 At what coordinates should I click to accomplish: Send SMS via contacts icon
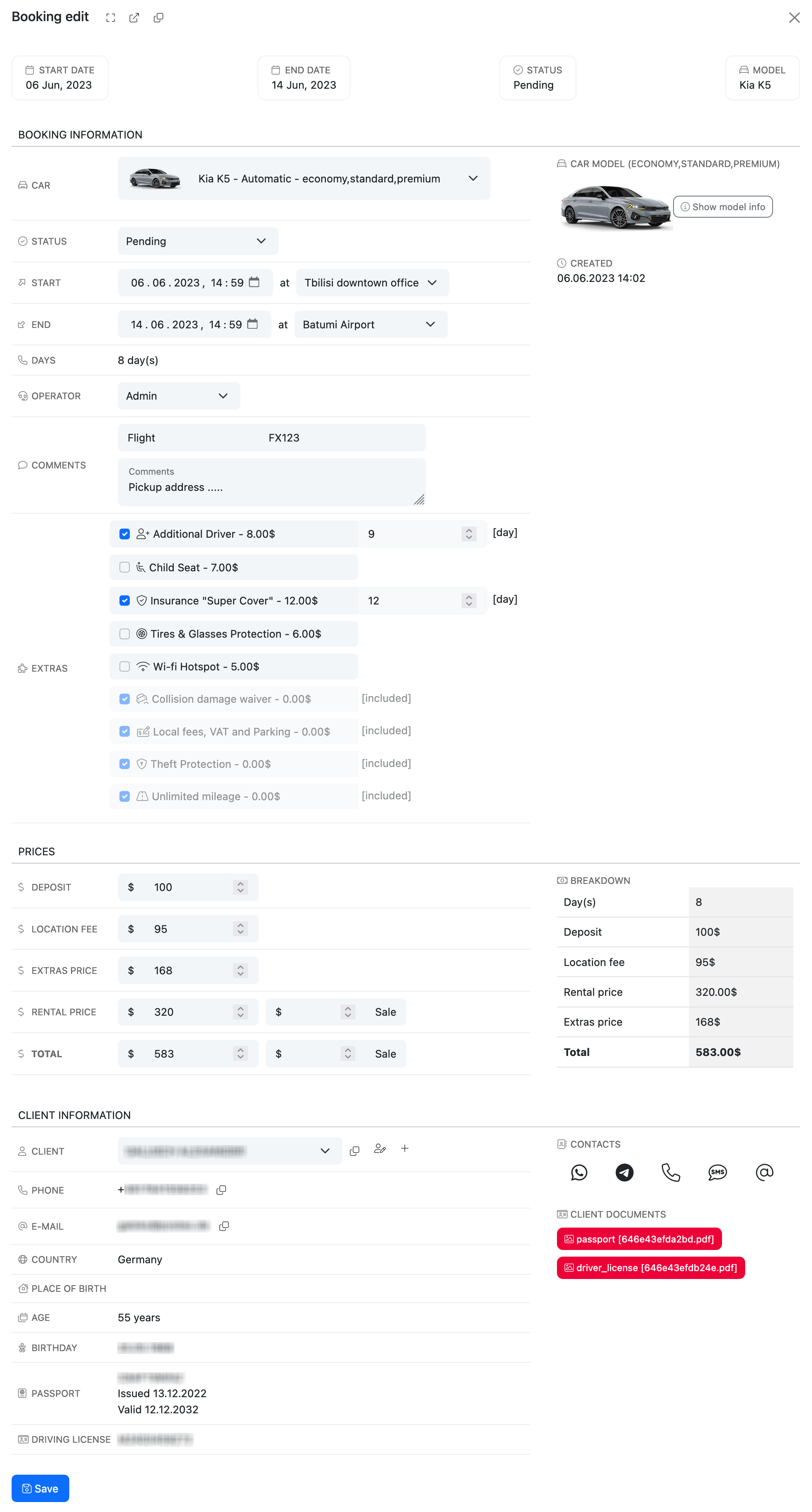pos(717,1172)
